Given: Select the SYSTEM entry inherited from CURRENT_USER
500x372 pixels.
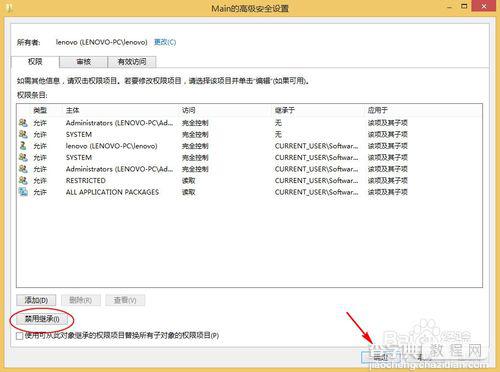Looking at the screenshot, I should 249,157.
